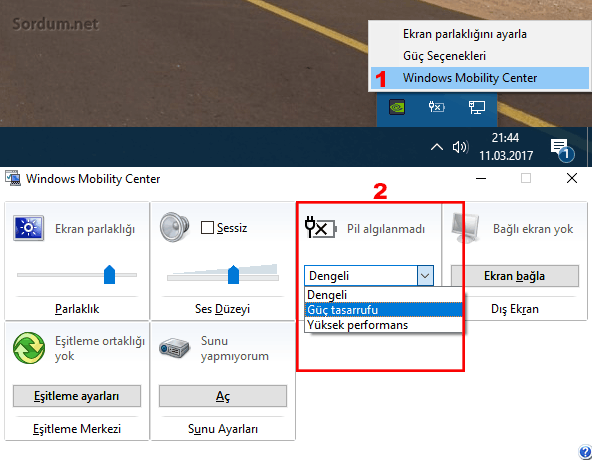Image resolution: width=592 pixels, height=464 pixels.
Task: Click the blue help question mark icon
Action: [x=586, y=452]
